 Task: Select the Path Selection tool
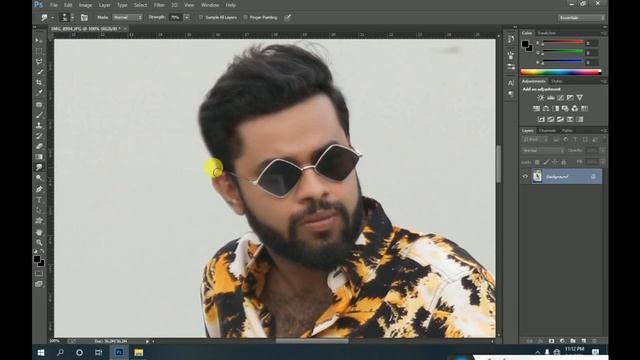pyautogui.click(x=39, y=211)
